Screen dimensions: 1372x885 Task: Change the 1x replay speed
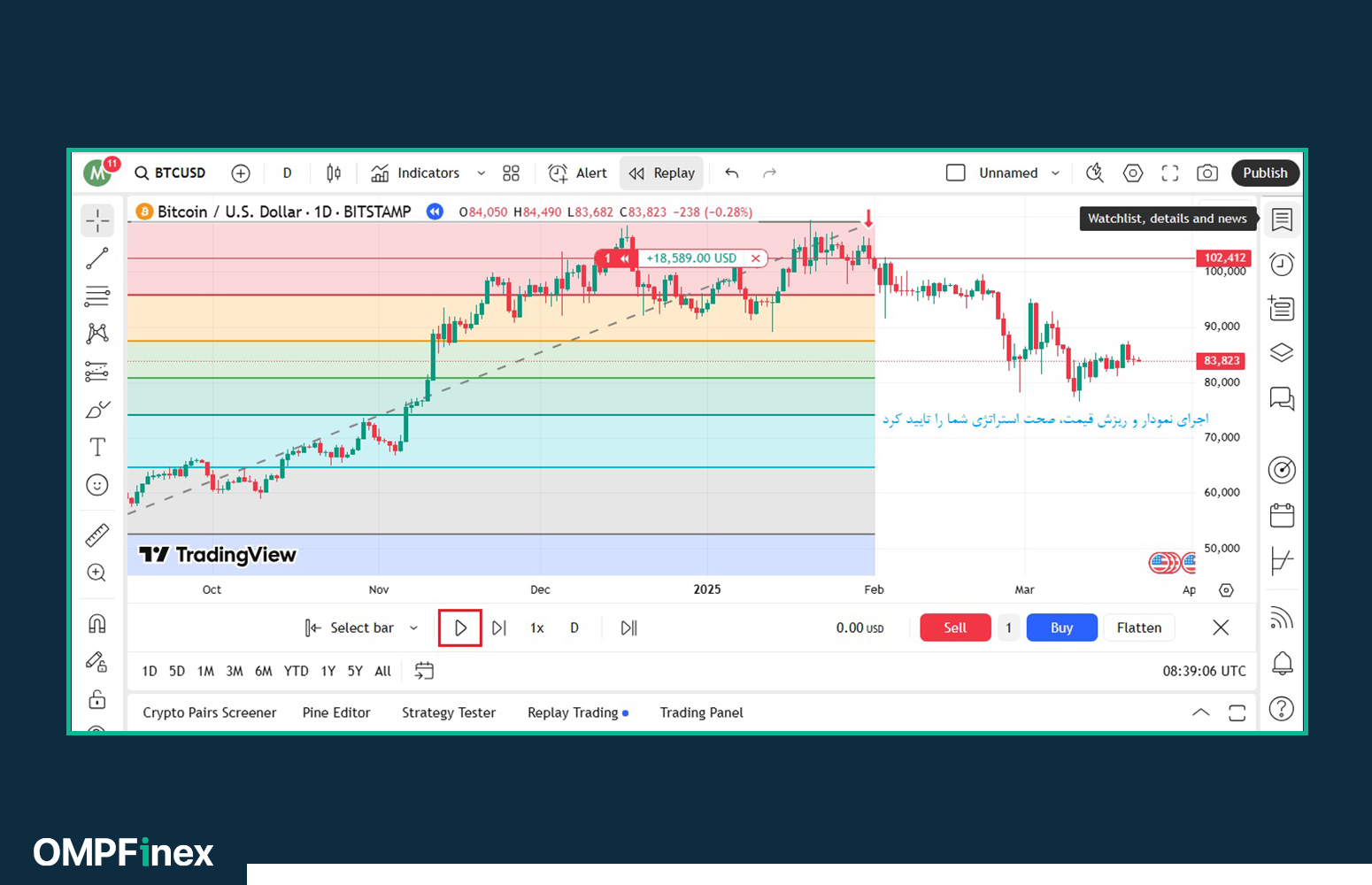tap(537, 627)
